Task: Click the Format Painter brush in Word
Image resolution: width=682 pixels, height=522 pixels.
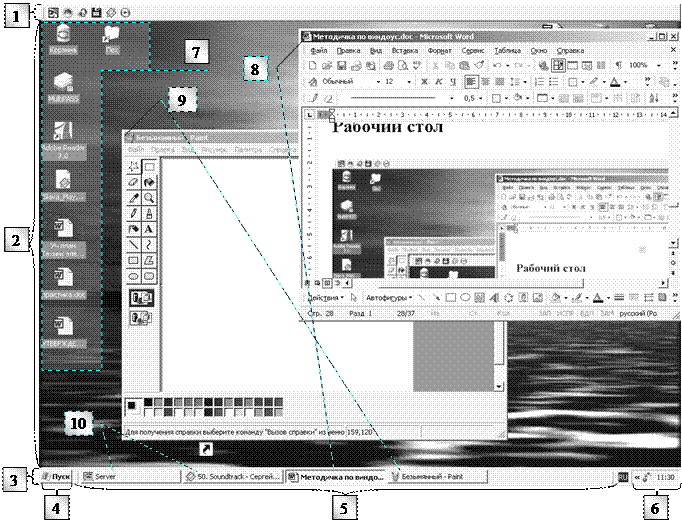Action: (479, 65)
